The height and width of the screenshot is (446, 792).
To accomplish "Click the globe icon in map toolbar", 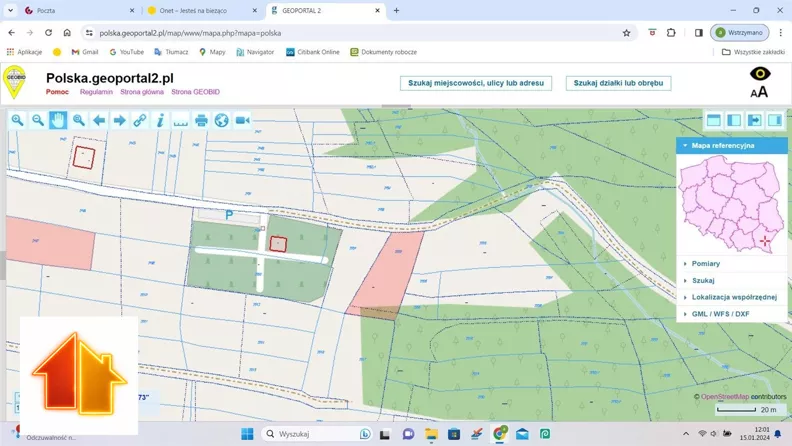I will (x=221, y=120).
